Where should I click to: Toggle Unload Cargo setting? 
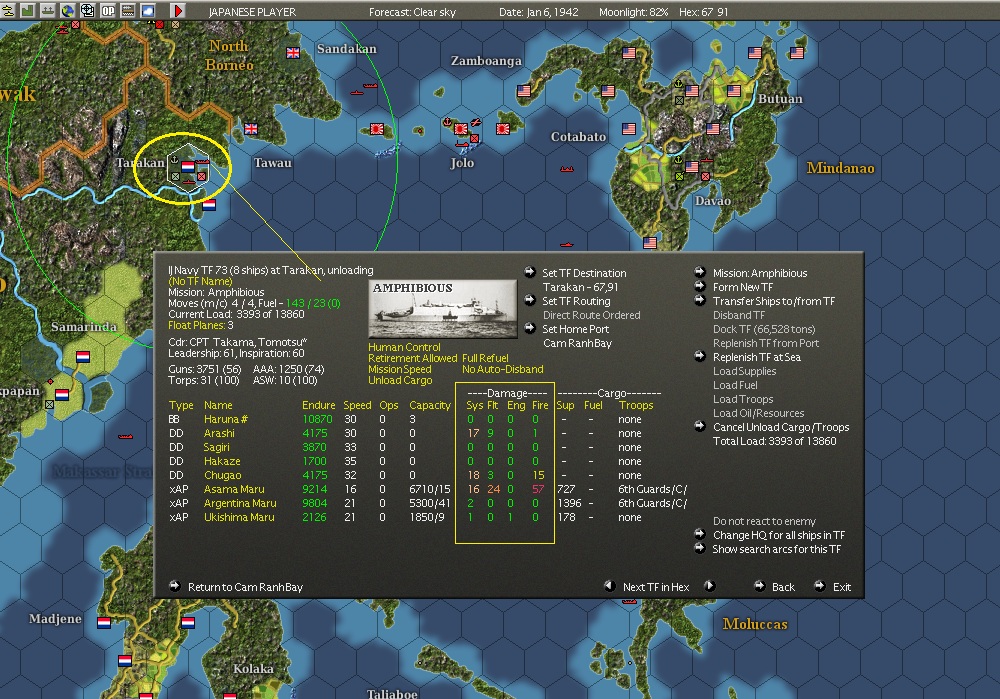[400, 380]
